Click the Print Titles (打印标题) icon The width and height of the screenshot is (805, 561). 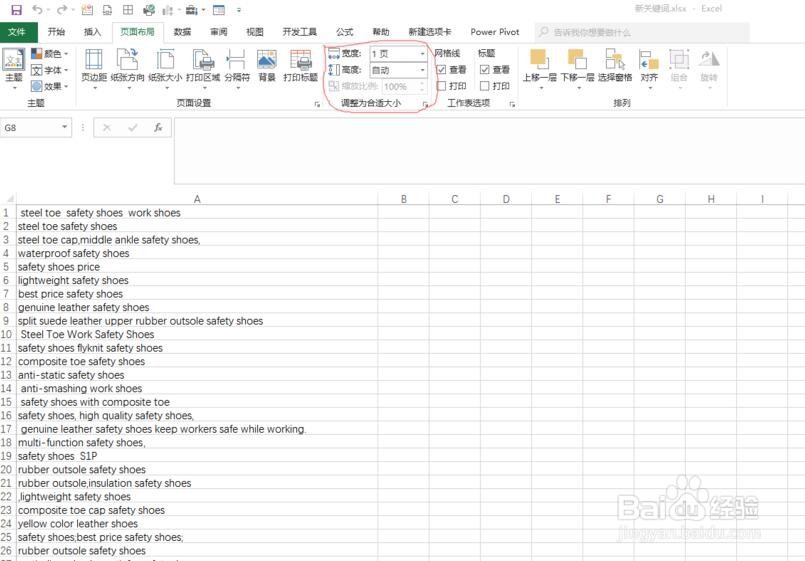click(x=301, y=60)
